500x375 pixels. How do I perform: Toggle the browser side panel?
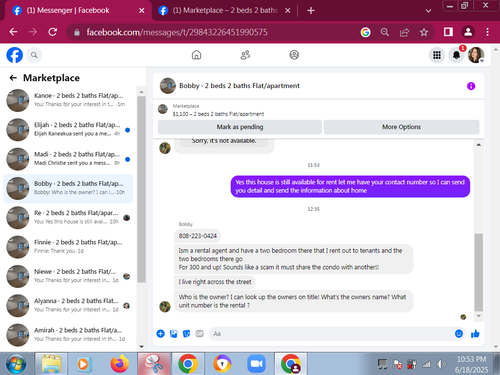click(x=448, y=32)
